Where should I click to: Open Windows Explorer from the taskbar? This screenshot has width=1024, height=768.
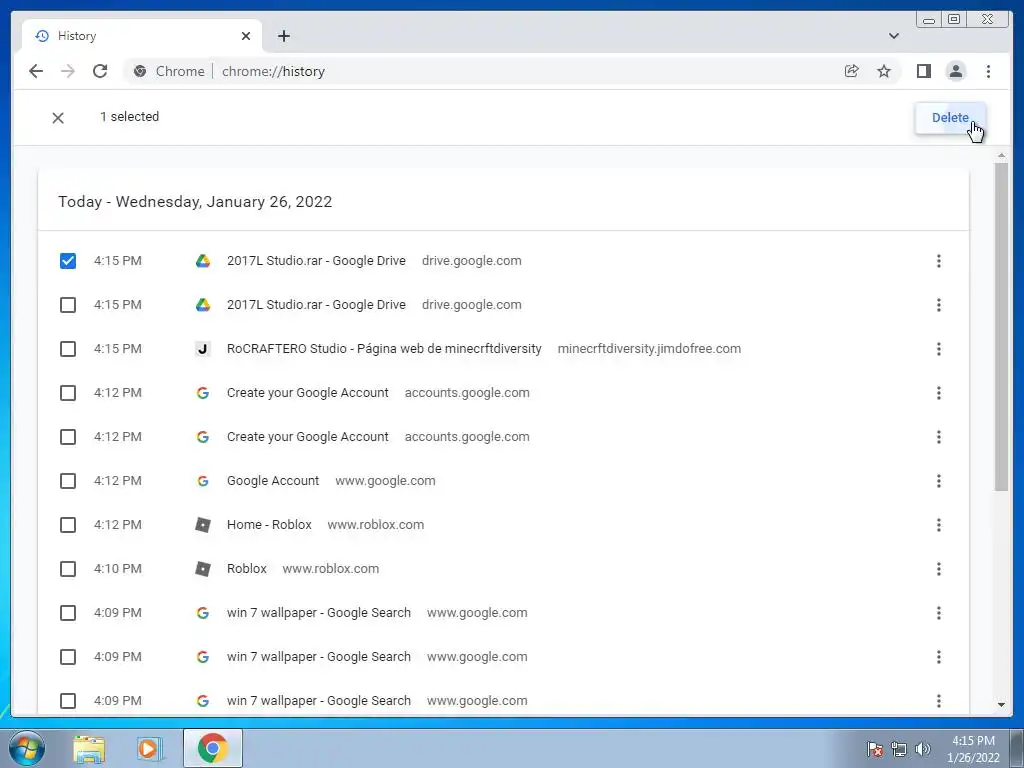[x=89, y=748]
